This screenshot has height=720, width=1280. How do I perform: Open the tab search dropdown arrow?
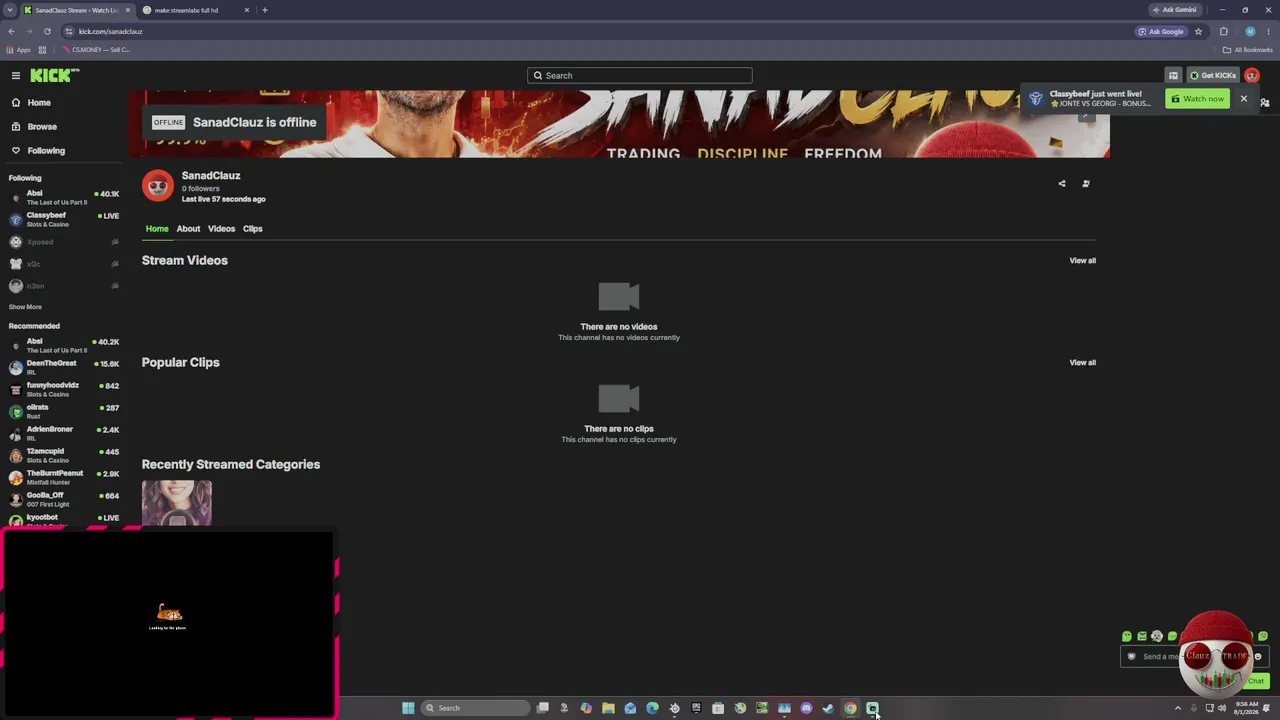pyautogui.click(x=9, y=10)
